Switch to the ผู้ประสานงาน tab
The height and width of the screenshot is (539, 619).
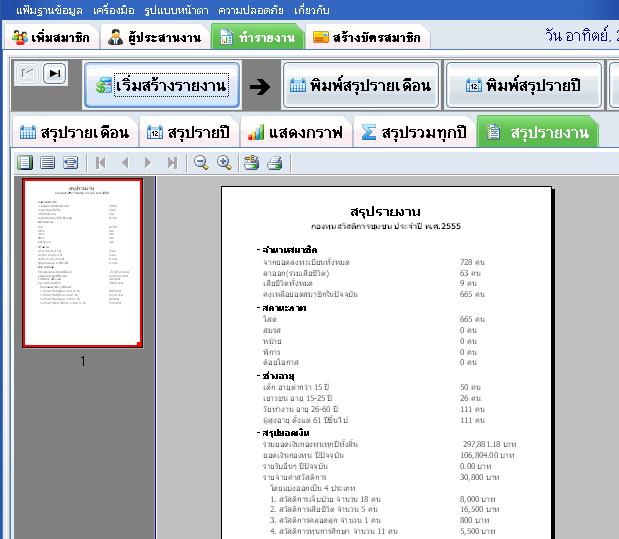pyautogui.click(x=154, y=38)
